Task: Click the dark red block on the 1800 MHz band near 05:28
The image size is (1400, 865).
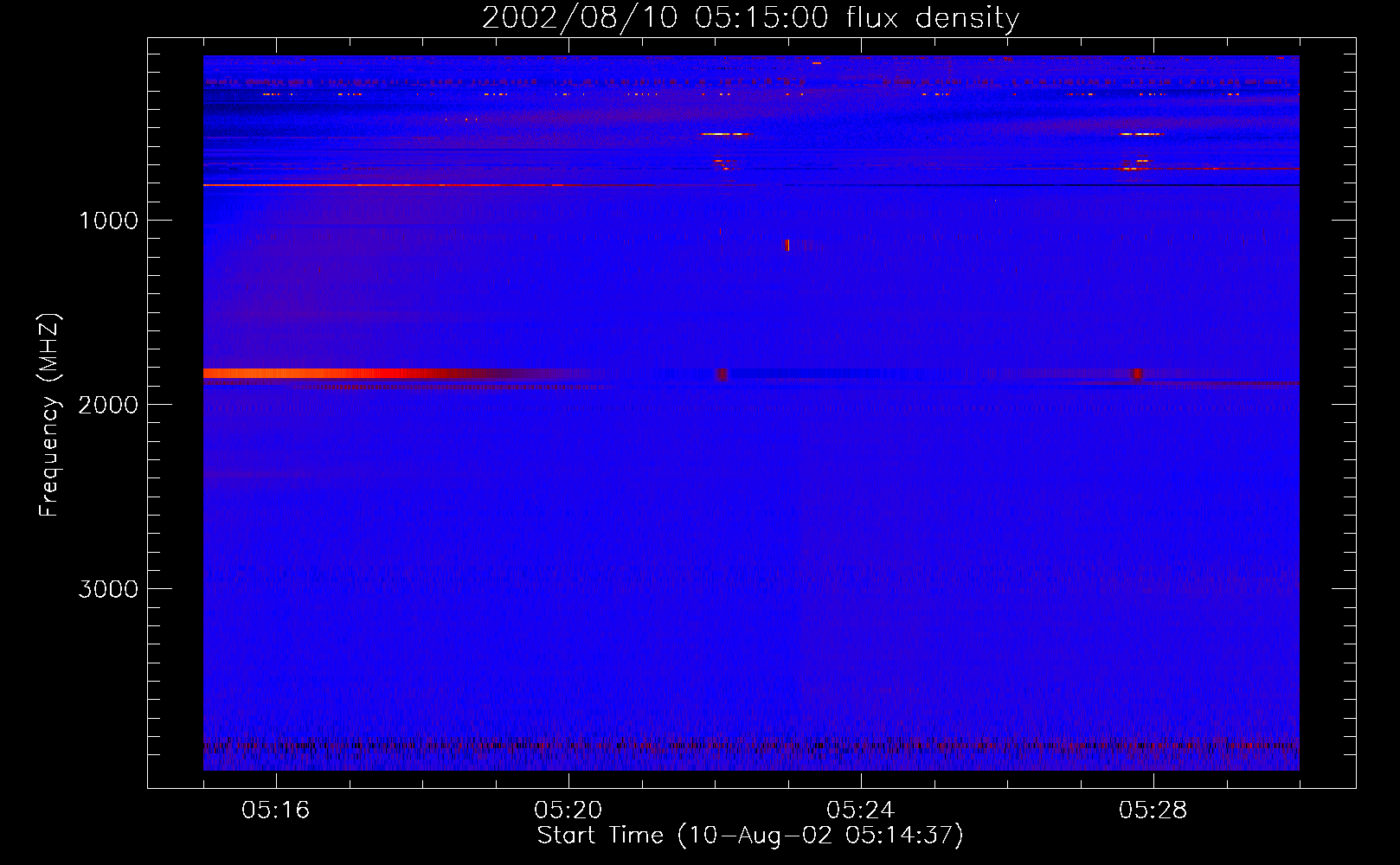Action: [1138, 374]
